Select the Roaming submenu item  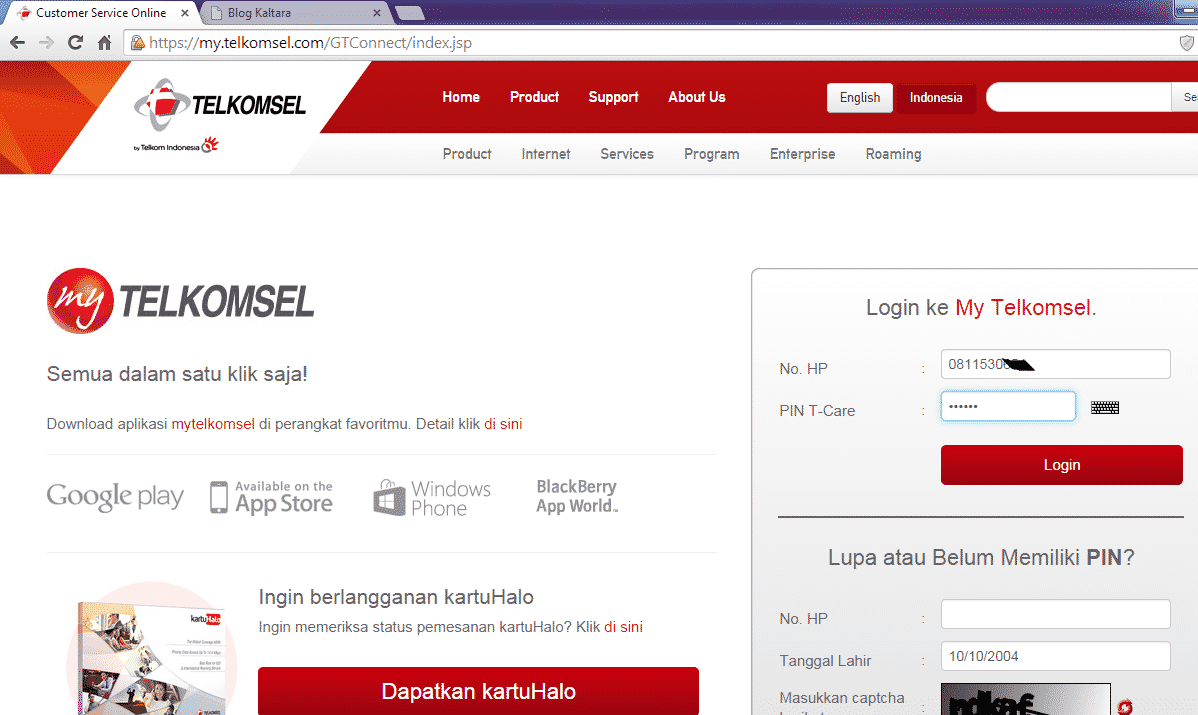click(893, 154)
